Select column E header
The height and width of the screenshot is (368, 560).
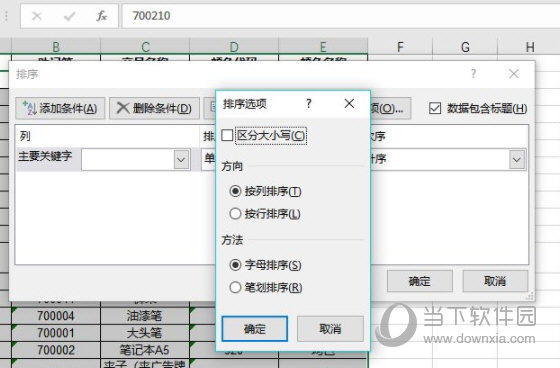point(323,46)
